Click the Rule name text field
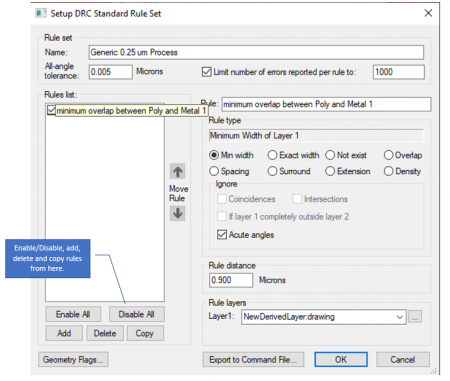This screenshot has width=450, height=381. 326,104
